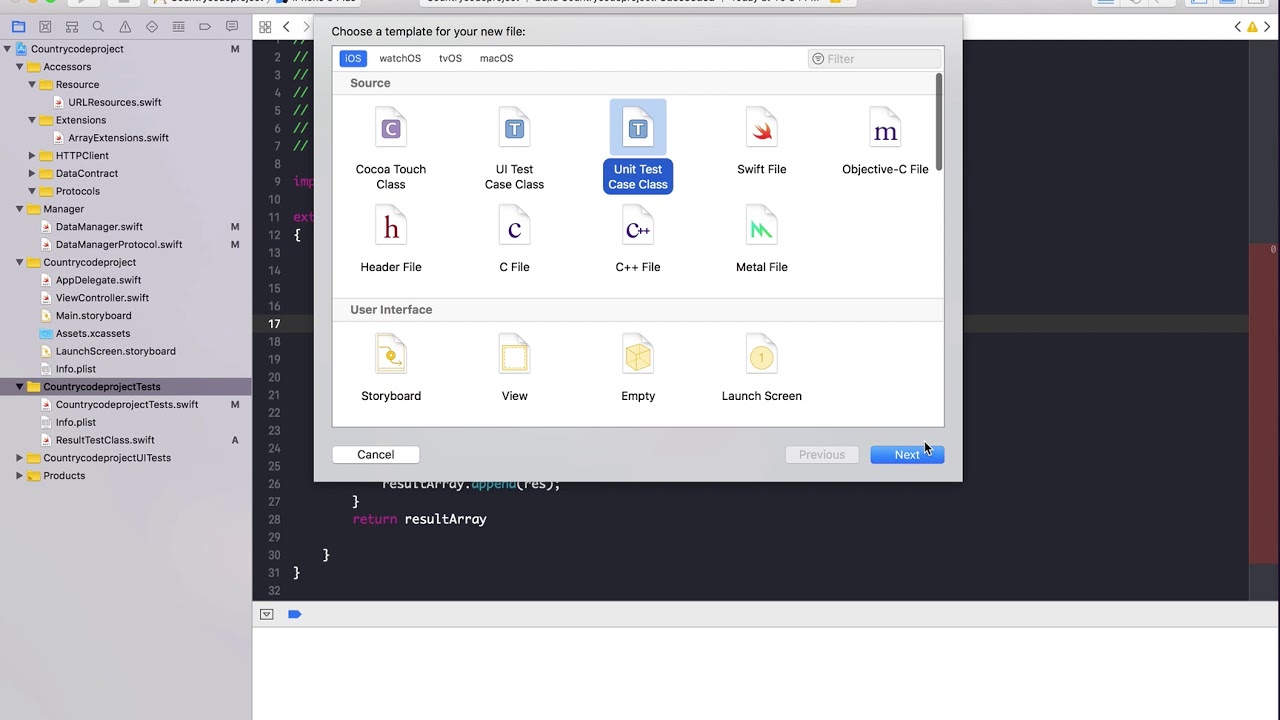Expand the CountrycodeprojectUITests group
The width and height of the screenshot is (1280, 720).
19,458
